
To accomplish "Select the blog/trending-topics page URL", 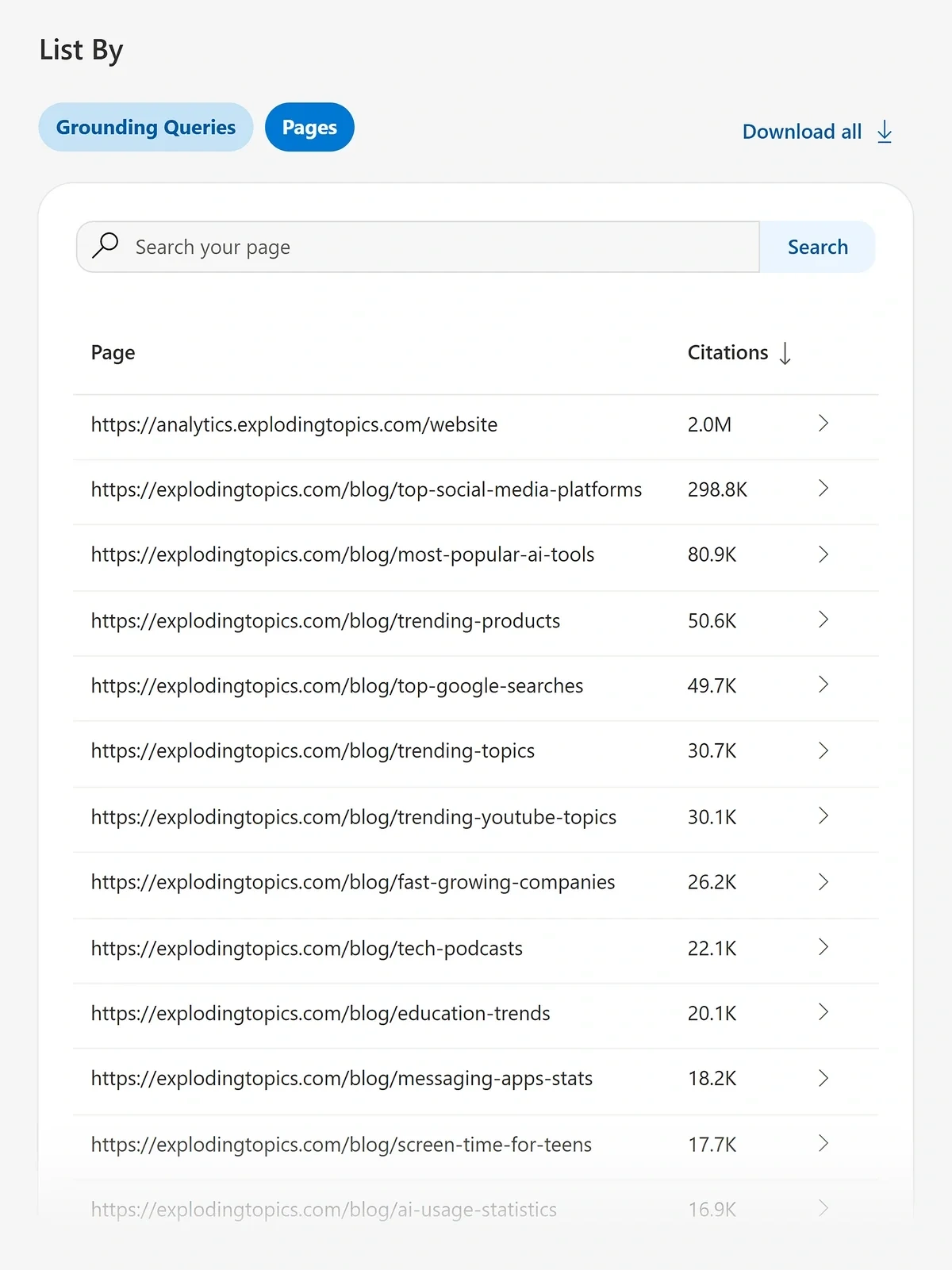I will [313, 751].
